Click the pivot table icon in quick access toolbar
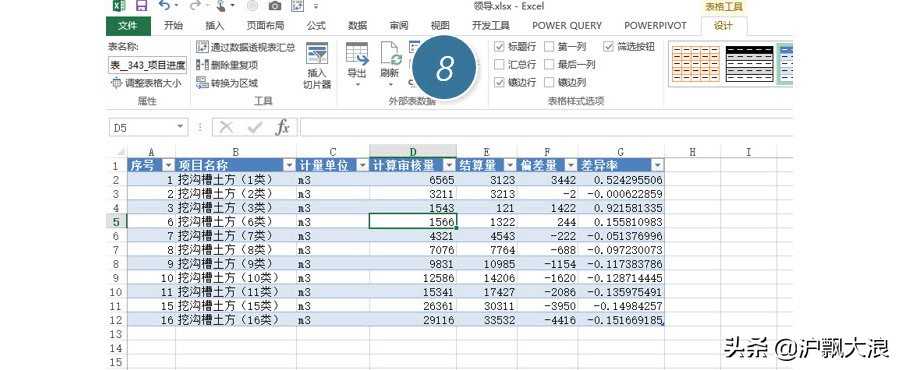 tap(297, 6)
